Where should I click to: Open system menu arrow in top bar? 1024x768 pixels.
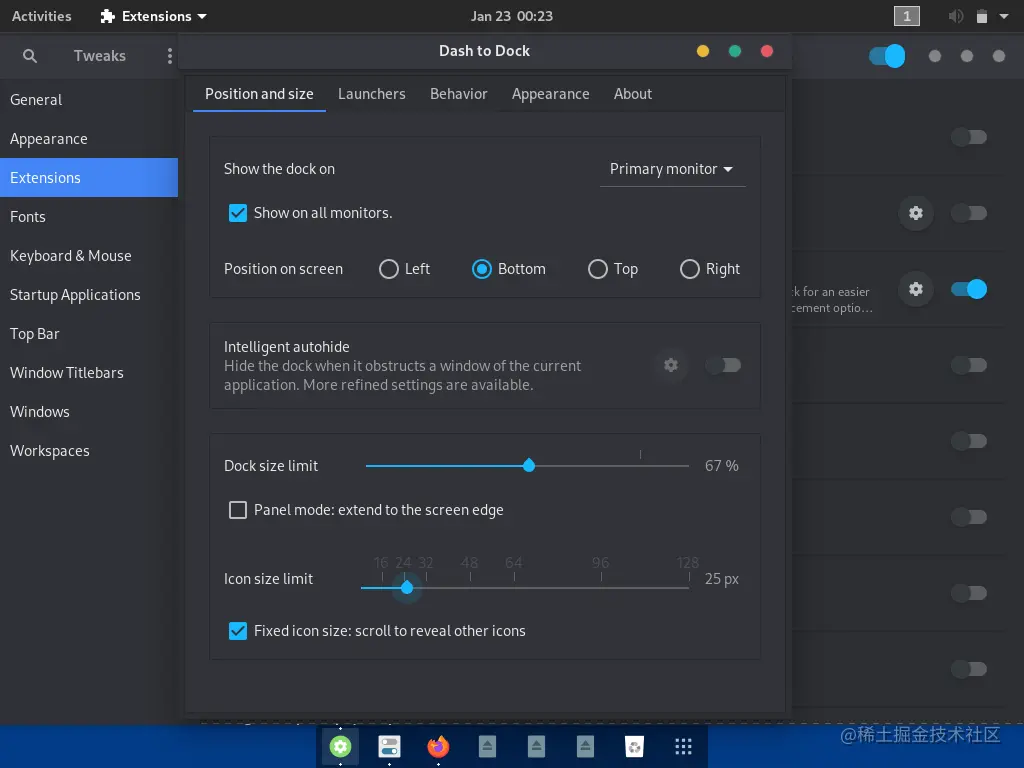pos(1004,16)
